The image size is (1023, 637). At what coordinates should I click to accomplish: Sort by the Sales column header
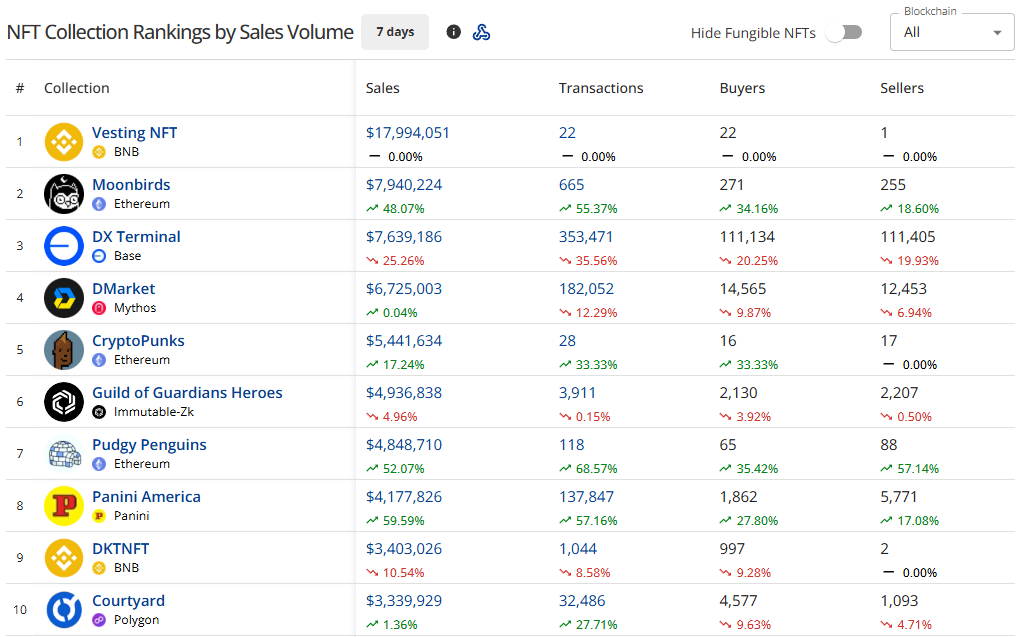click(x=383, y=88)
